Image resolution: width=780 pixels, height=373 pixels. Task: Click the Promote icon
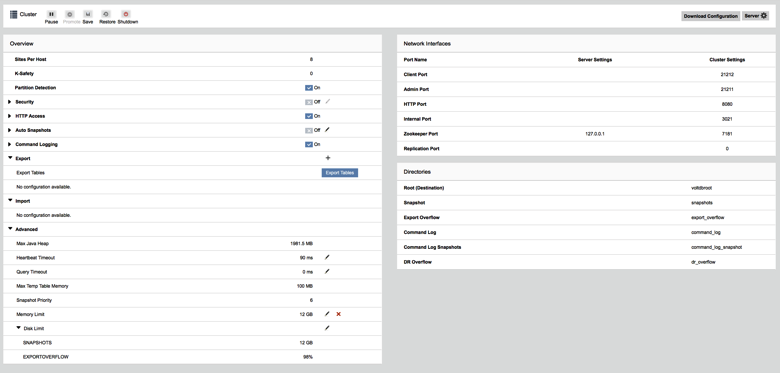click(70, 14)
